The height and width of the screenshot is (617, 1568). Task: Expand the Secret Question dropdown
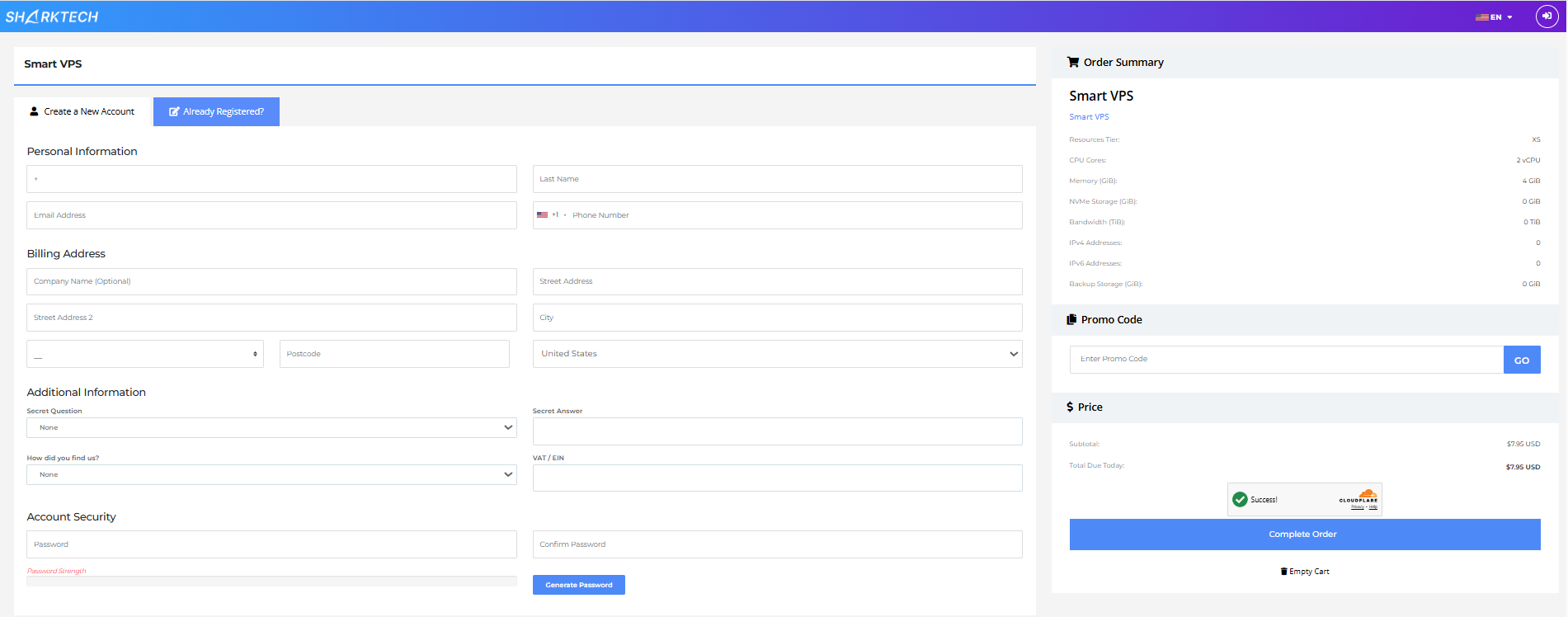[271, 427]
